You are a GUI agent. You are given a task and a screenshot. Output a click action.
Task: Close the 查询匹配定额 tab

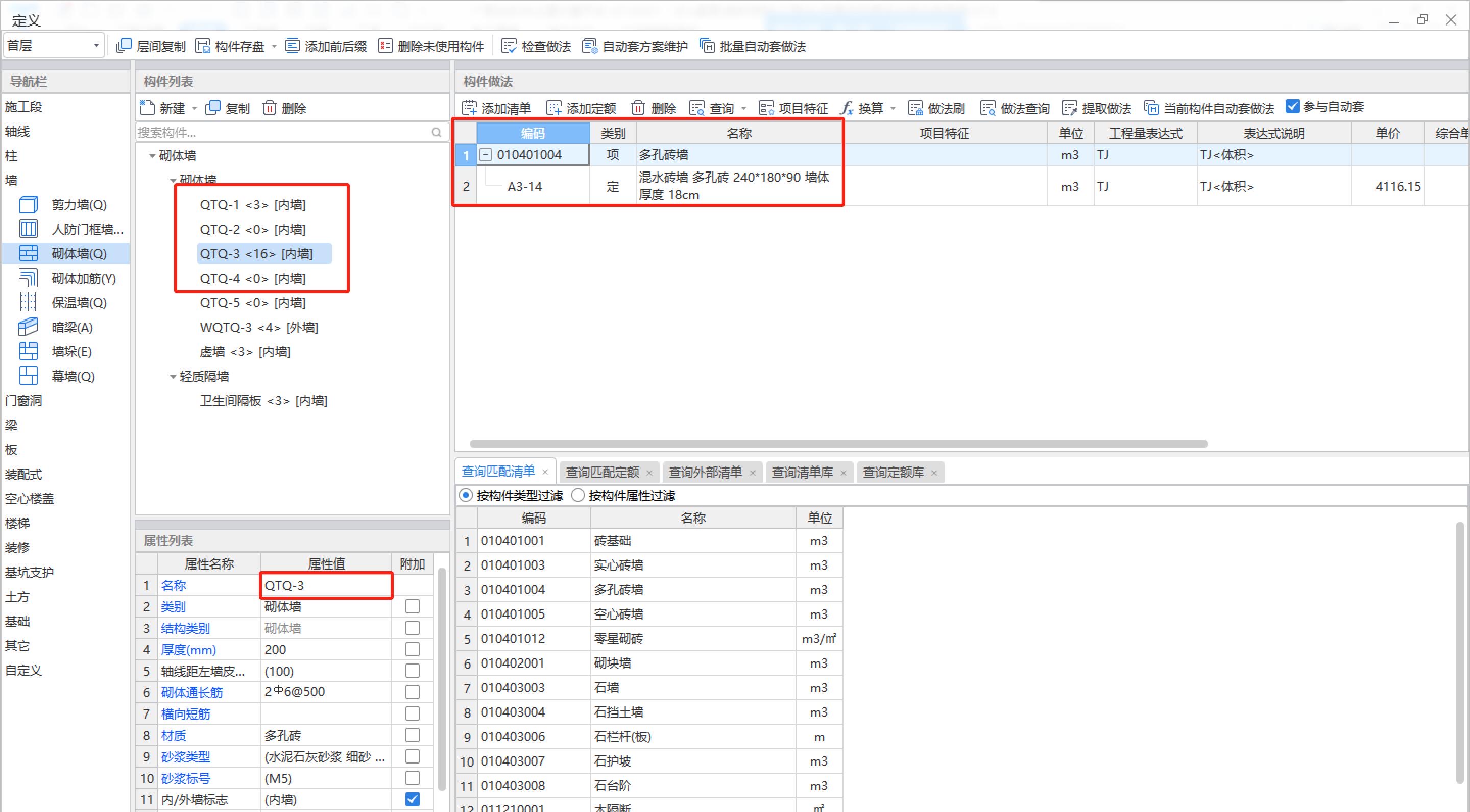[x=649, y=473]
